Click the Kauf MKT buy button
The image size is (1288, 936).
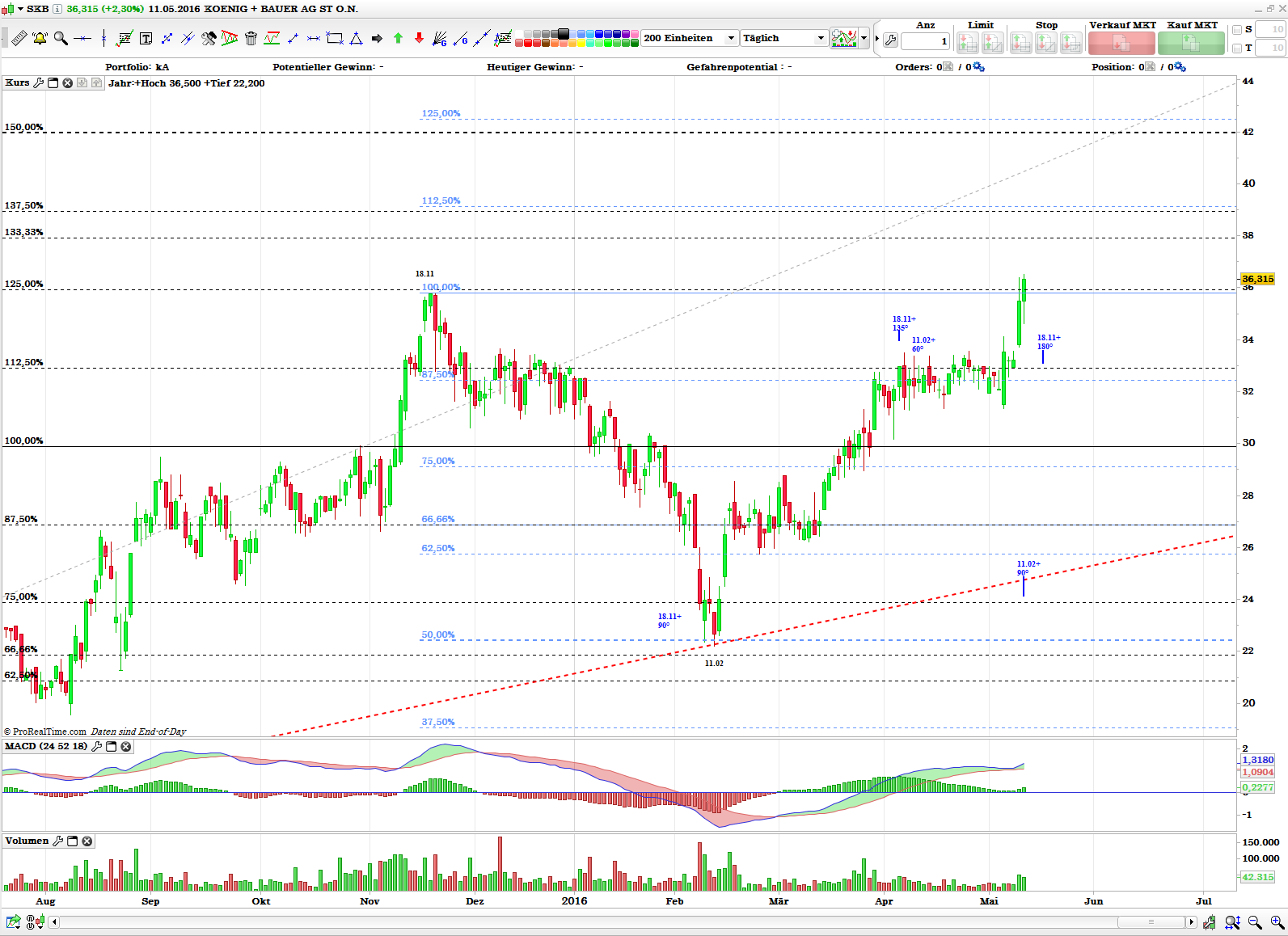(x=1191, y=42)
